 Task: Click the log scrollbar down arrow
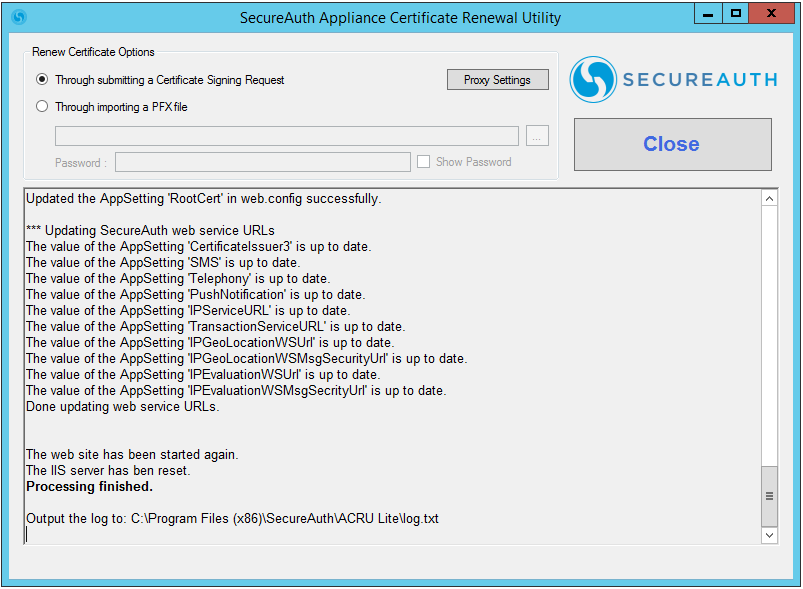click(769, 535)
